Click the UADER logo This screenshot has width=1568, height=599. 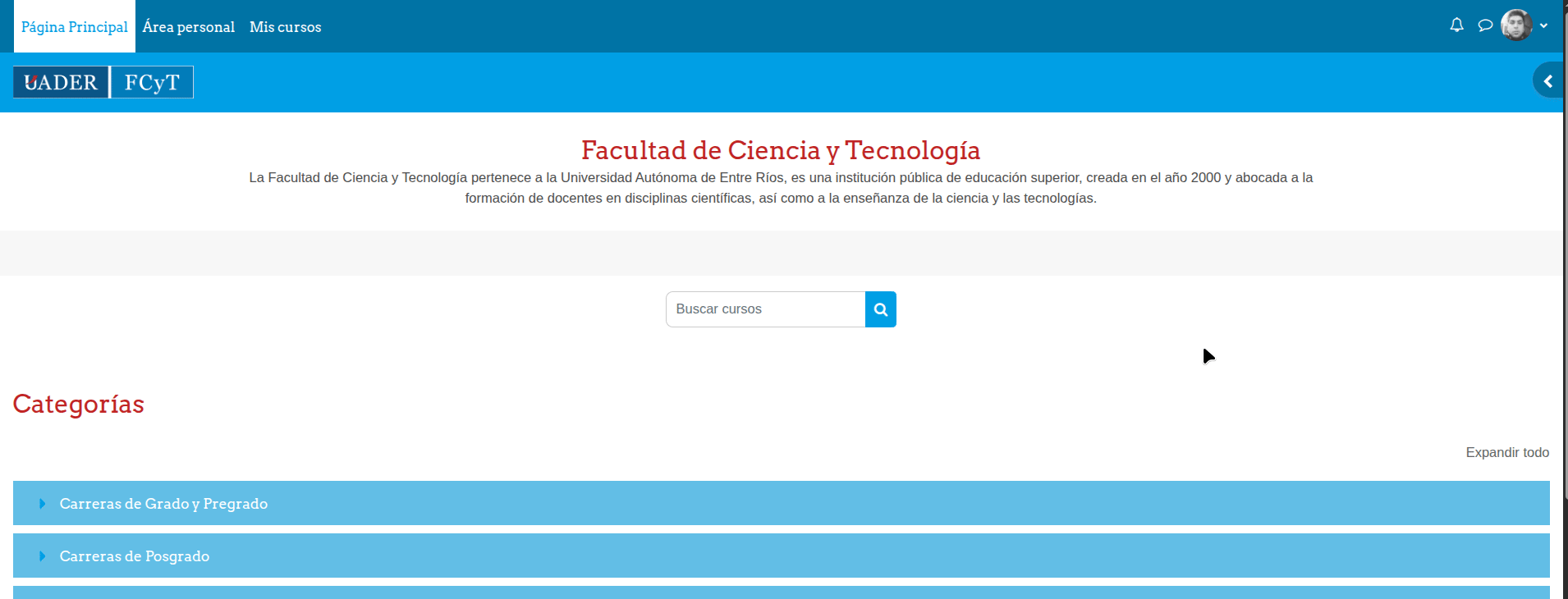tap(61, 82)
